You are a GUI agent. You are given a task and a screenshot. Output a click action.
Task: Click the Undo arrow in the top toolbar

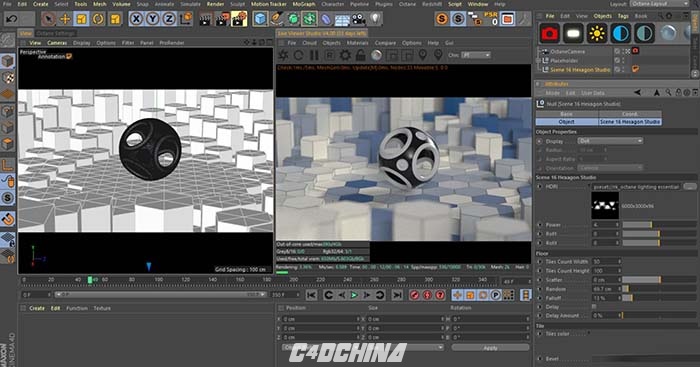[x=12, y=19]
